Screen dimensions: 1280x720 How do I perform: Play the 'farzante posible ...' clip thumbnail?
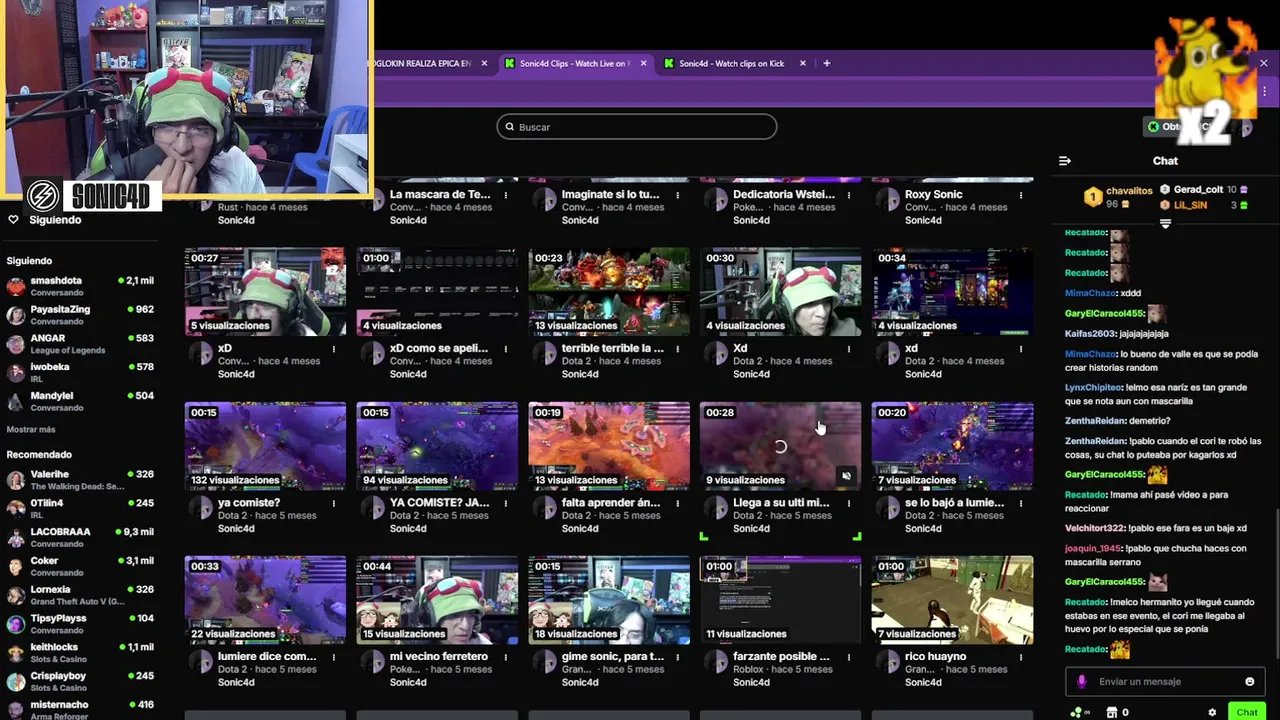(780, 600)
